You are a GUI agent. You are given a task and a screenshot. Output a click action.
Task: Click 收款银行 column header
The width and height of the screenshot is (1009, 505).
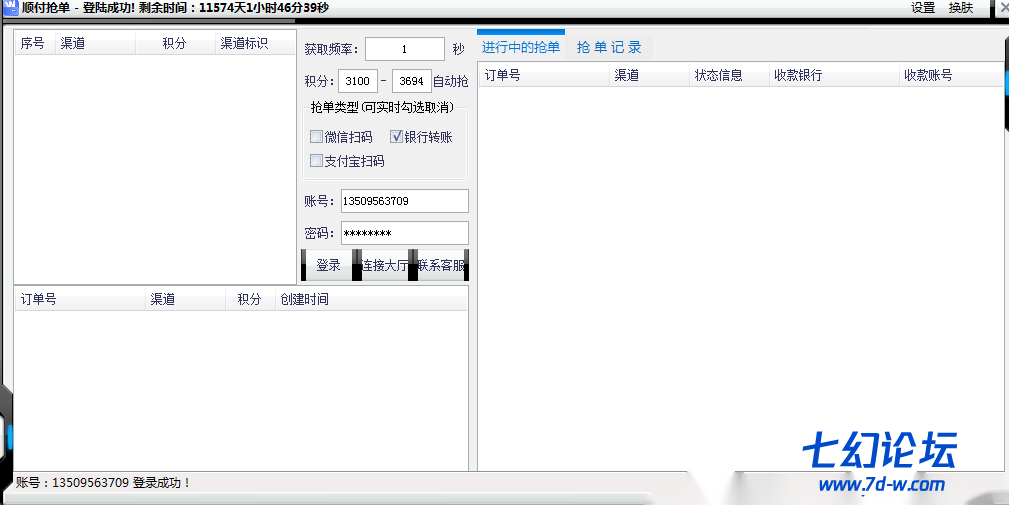[834, 75]
